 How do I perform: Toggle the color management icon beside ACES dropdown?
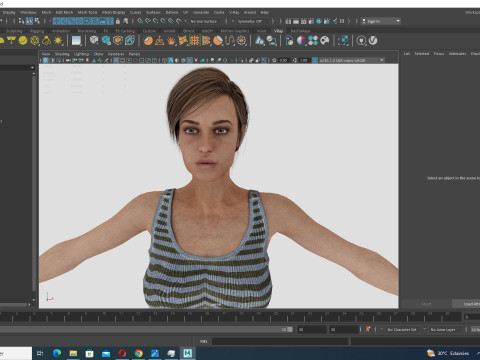[315, 60]
